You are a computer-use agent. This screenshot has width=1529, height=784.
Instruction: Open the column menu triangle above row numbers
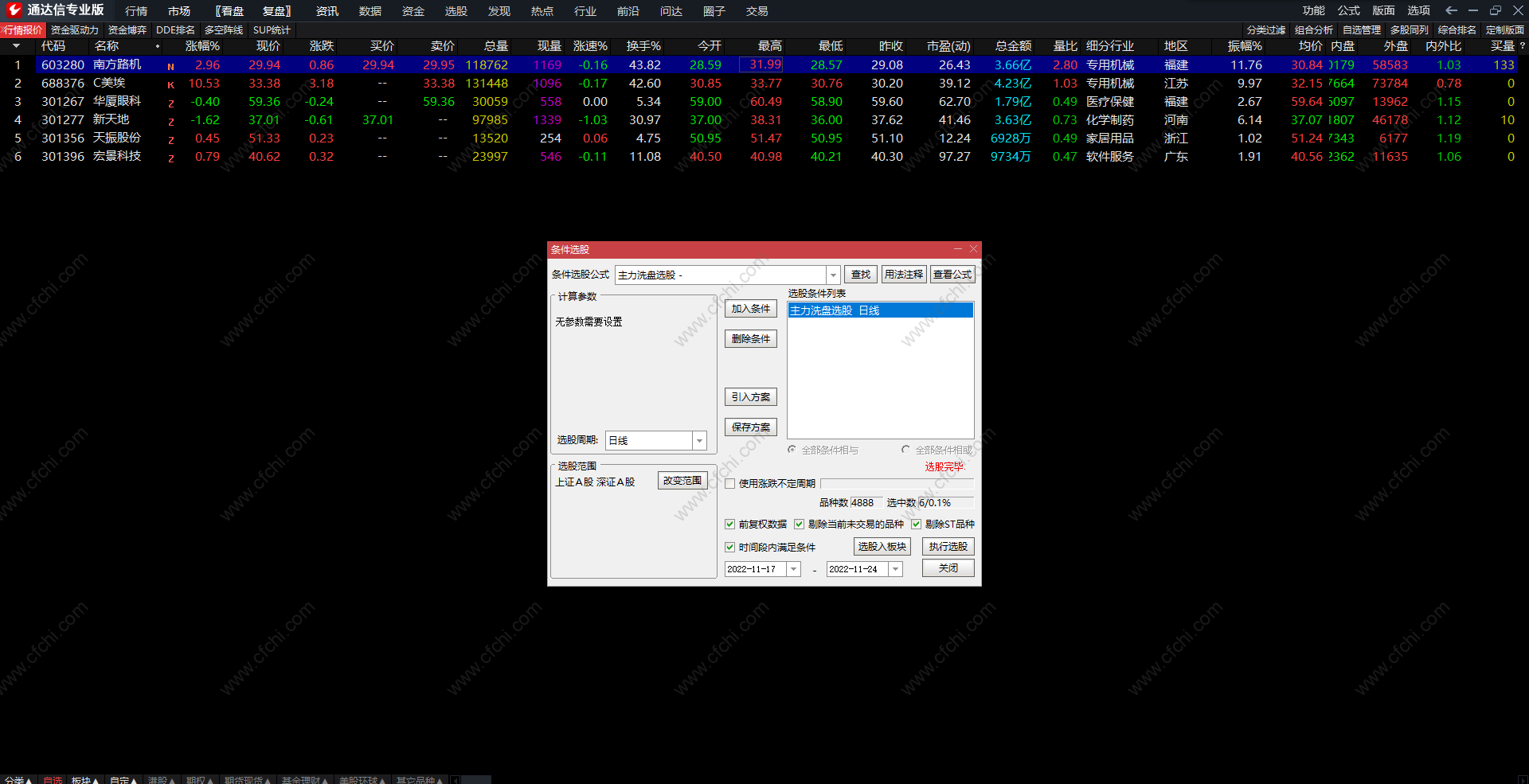(16, 46)
